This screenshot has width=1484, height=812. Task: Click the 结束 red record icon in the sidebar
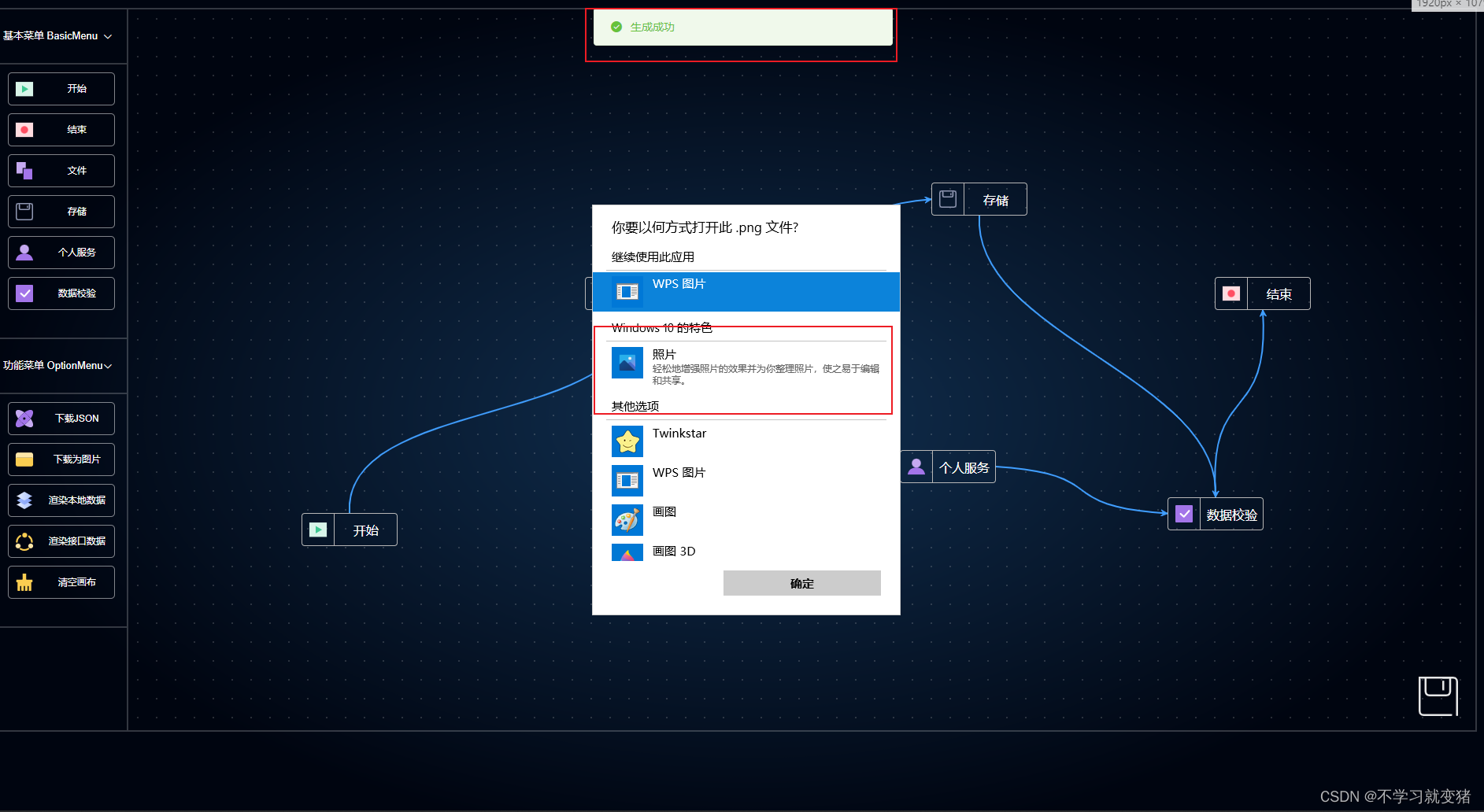pyautogui.click(x=24, y=130)
